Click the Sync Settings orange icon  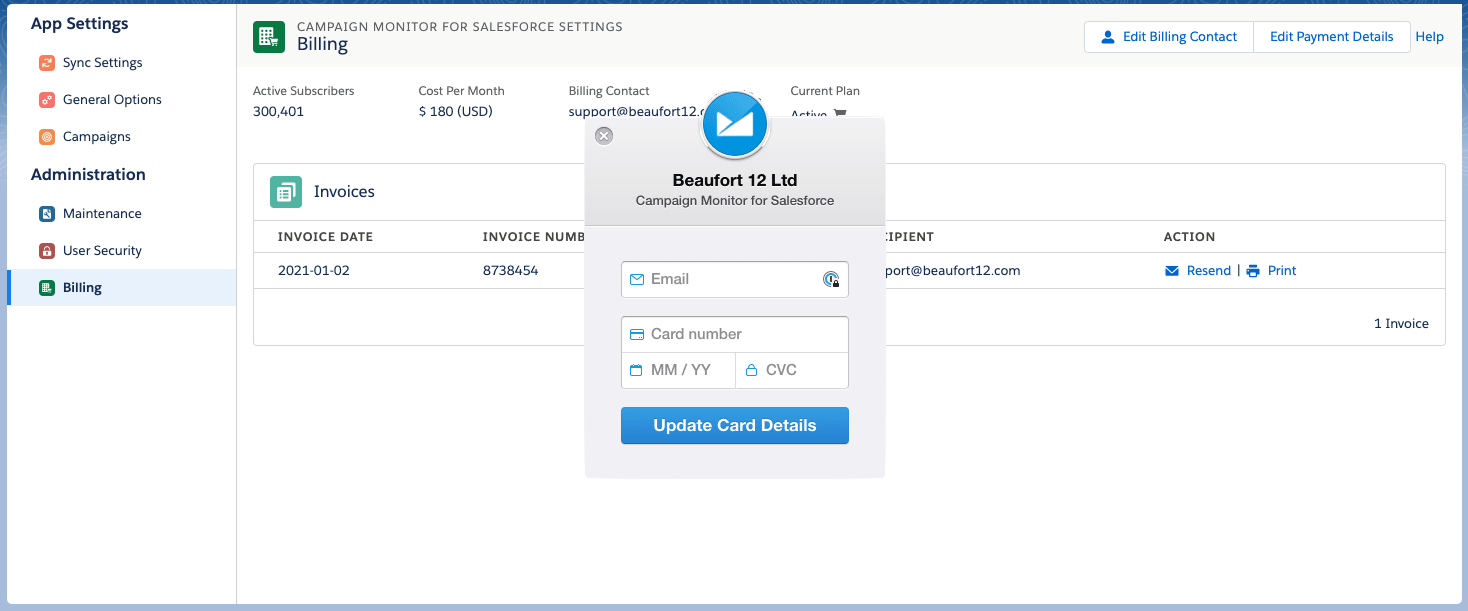pyautogui.click(x=47, y=63)
